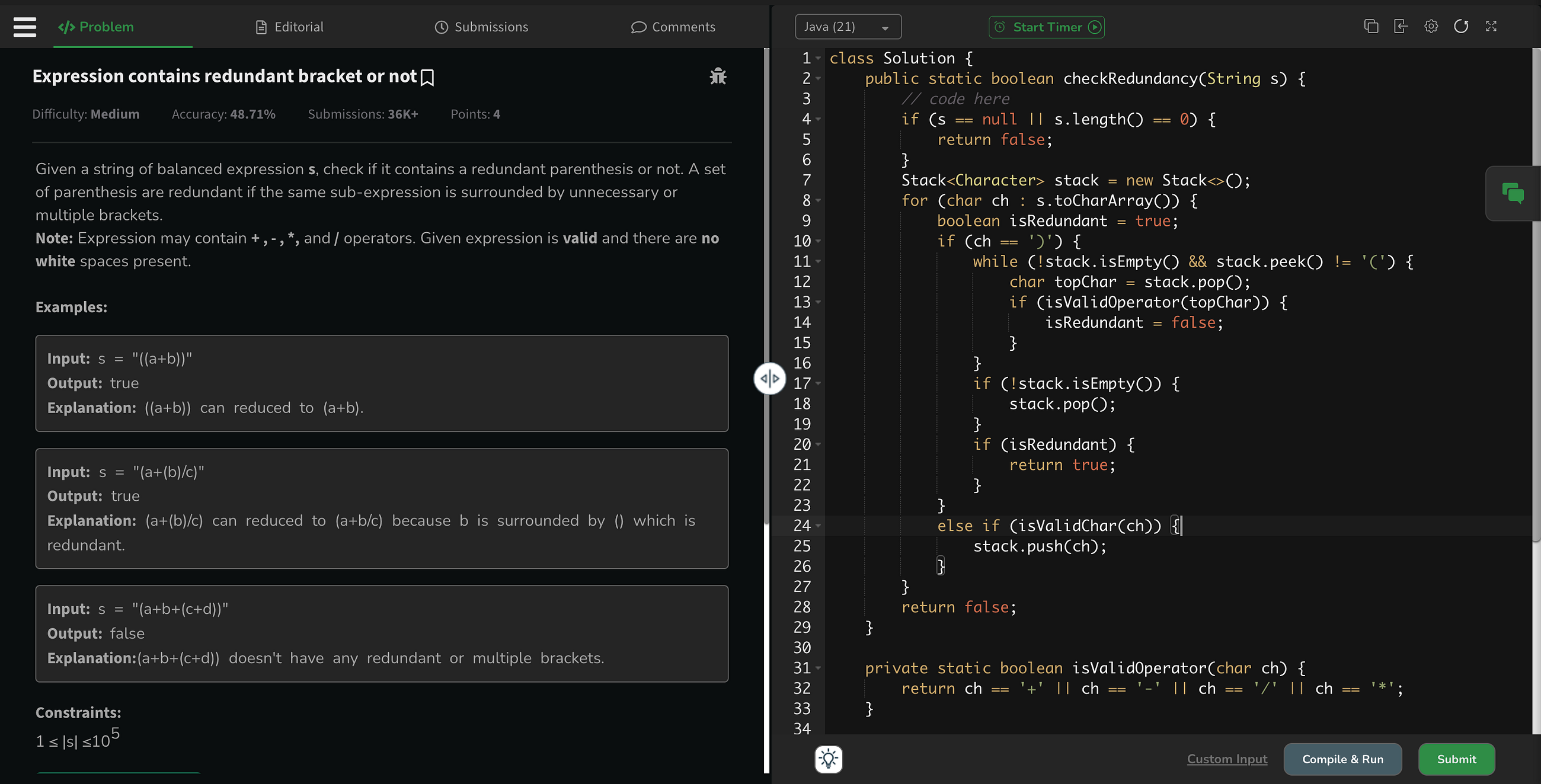Fold the if (ch == ')') block at line 10
Screen dimensions: 1541x784
tap(818, 241)
